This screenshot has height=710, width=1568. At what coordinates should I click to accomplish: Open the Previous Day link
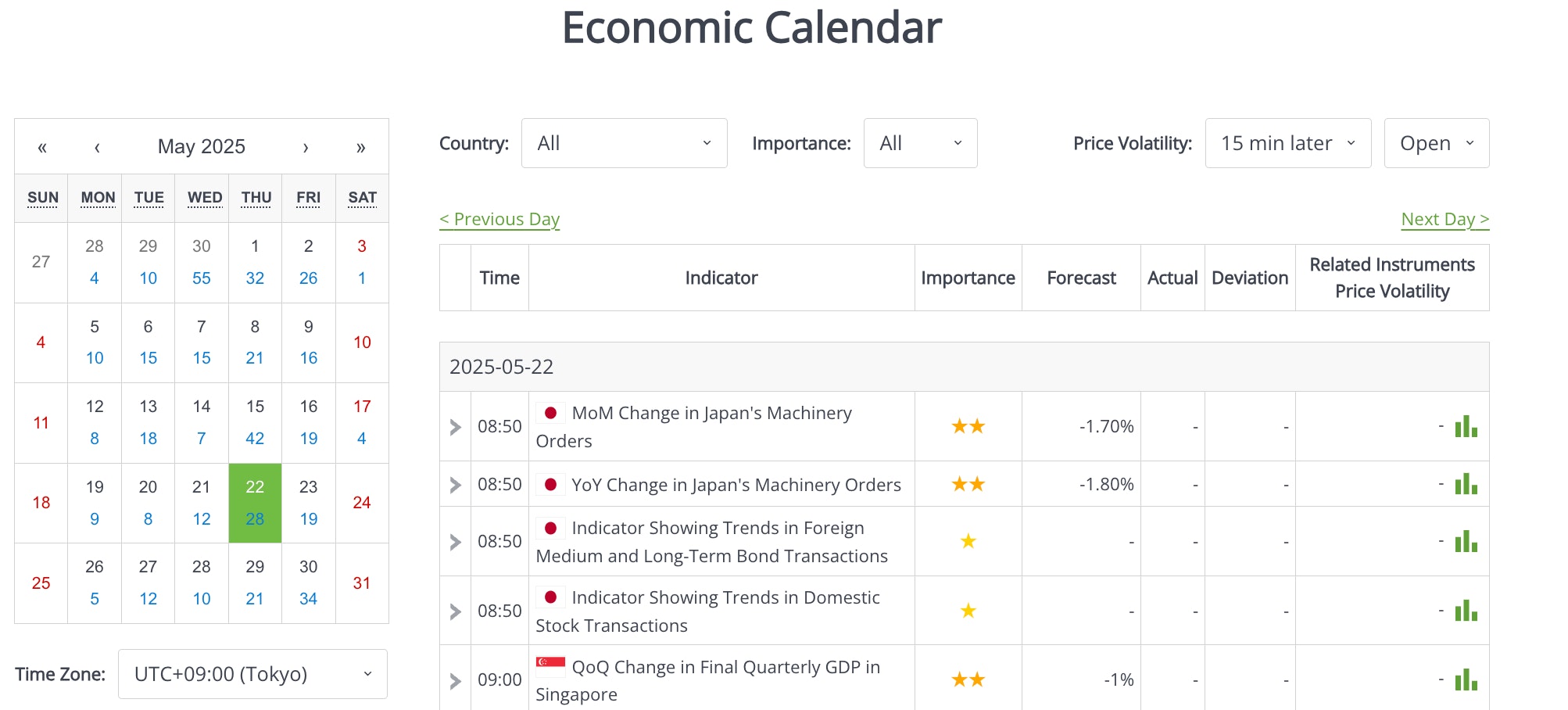499,219
